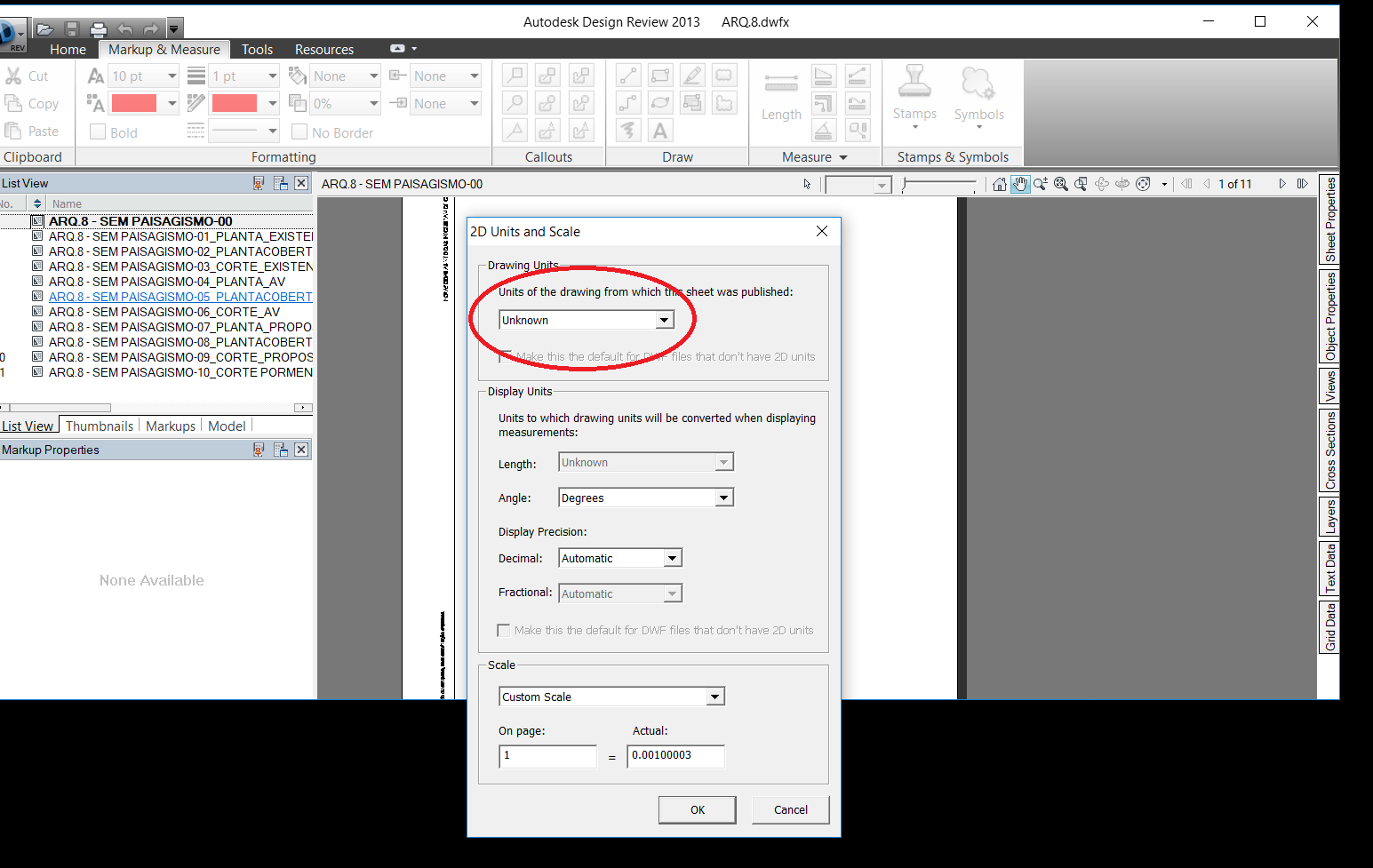Enable the Bold formatting checkbox
The image size is (1373, 868).
[x=98, y=131]
